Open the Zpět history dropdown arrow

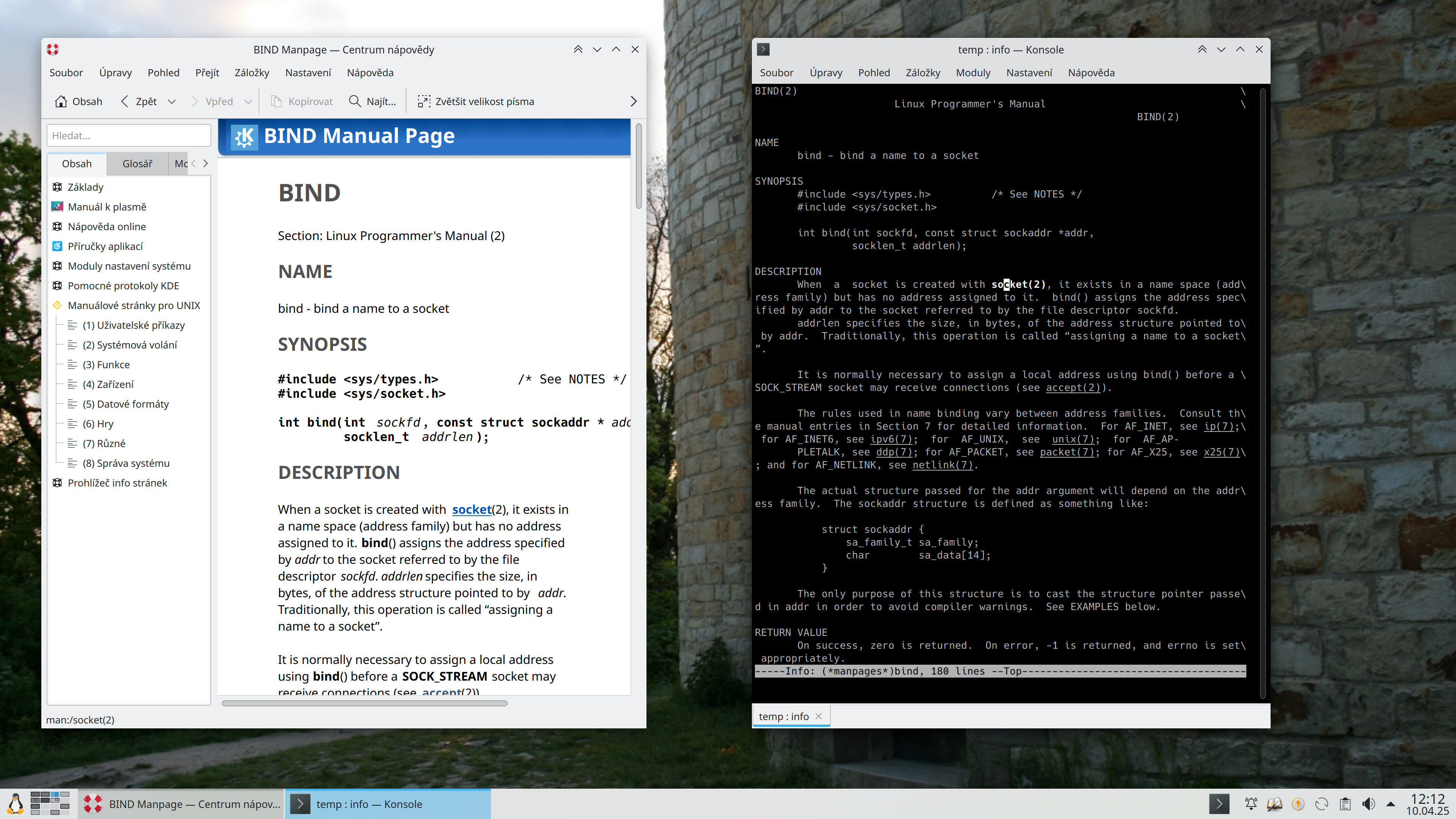click(172, 102)
